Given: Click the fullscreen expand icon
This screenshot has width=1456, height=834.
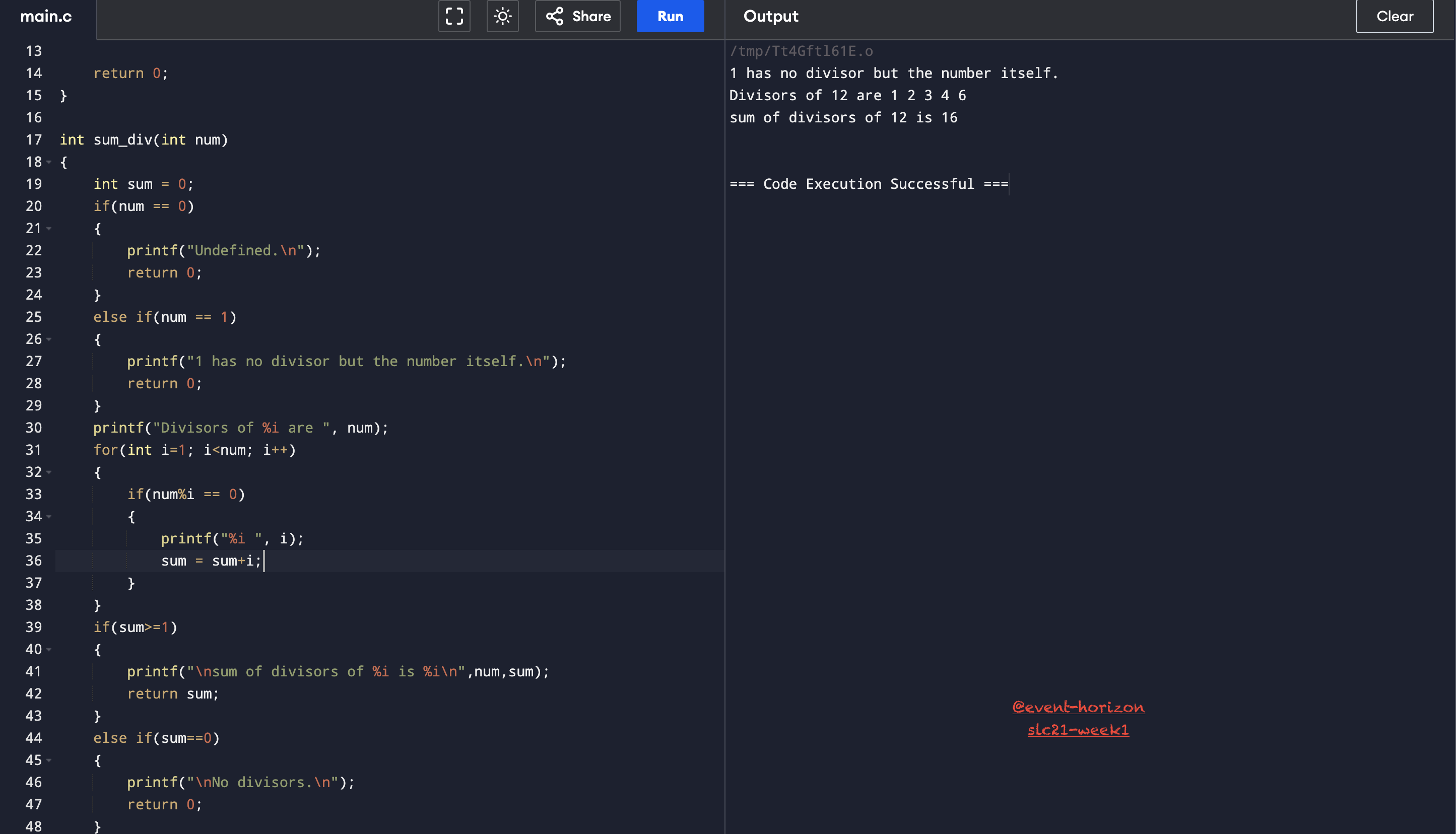Looking at the screenshot, I should pos(454,16).
